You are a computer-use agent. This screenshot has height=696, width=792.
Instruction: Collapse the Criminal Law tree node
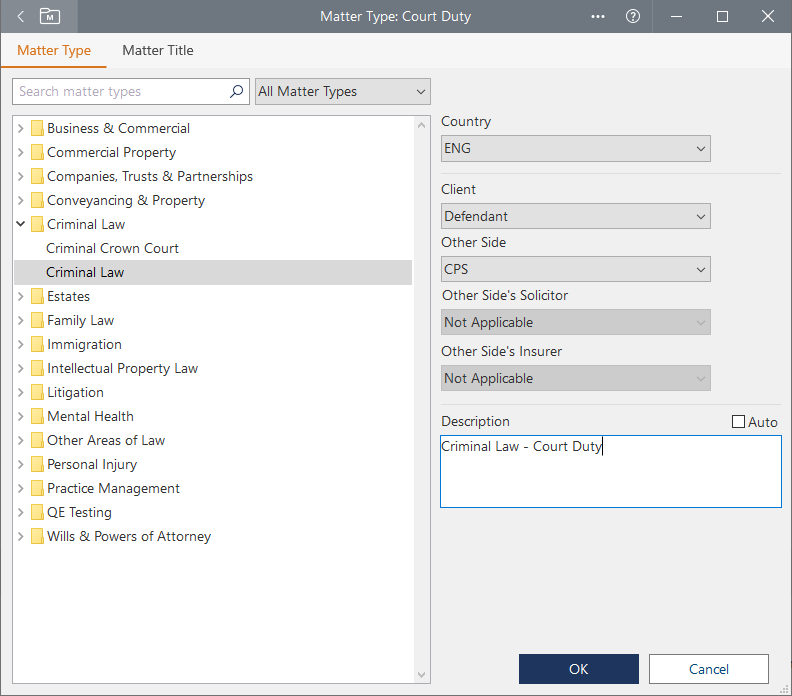point(21,224)
